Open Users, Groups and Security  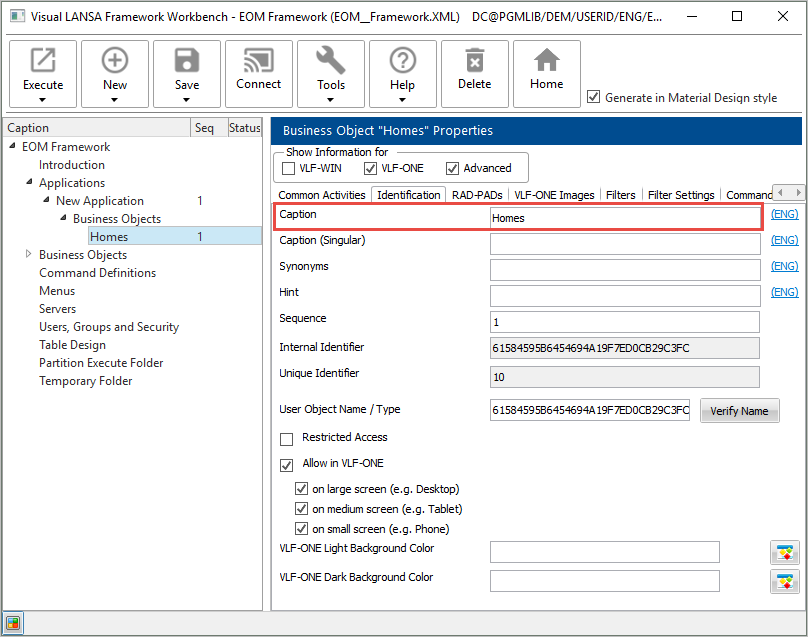[x=109, y=327]
